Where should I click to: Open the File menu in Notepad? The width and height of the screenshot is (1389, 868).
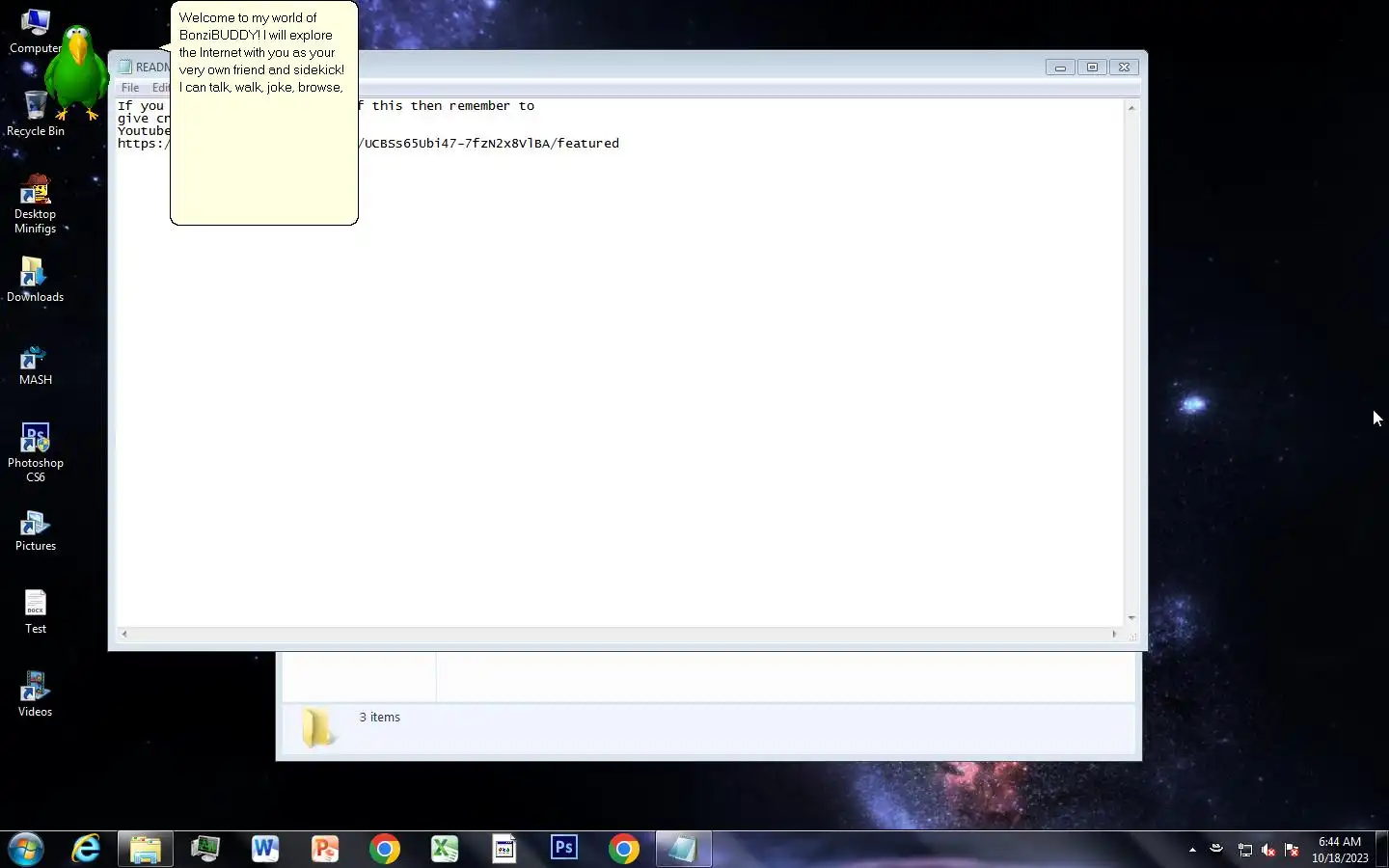[130, 88]
